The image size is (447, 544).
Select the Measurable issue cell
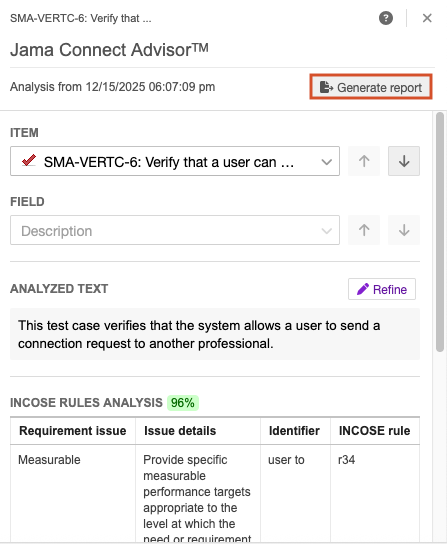(73, 494)
